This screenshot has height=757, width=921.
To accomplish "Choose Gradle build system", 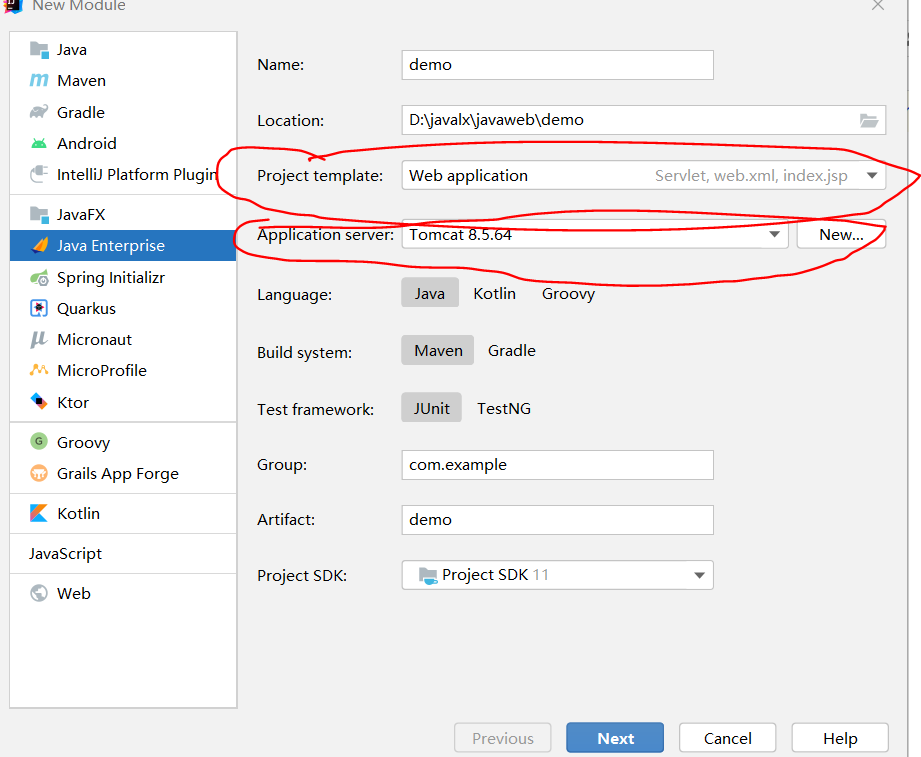I will click(512, 351).
